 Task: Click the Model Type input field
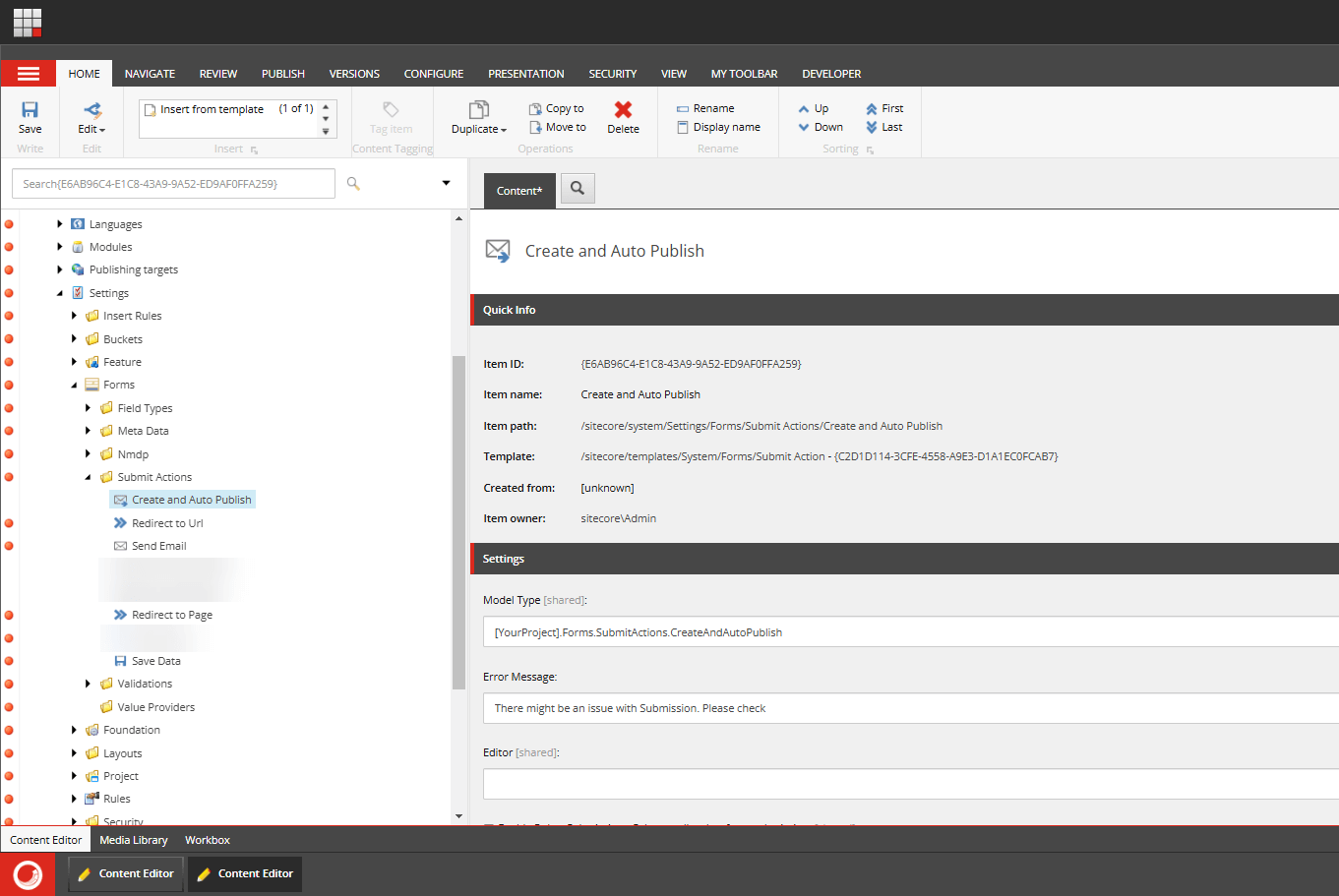click(910, 632)
